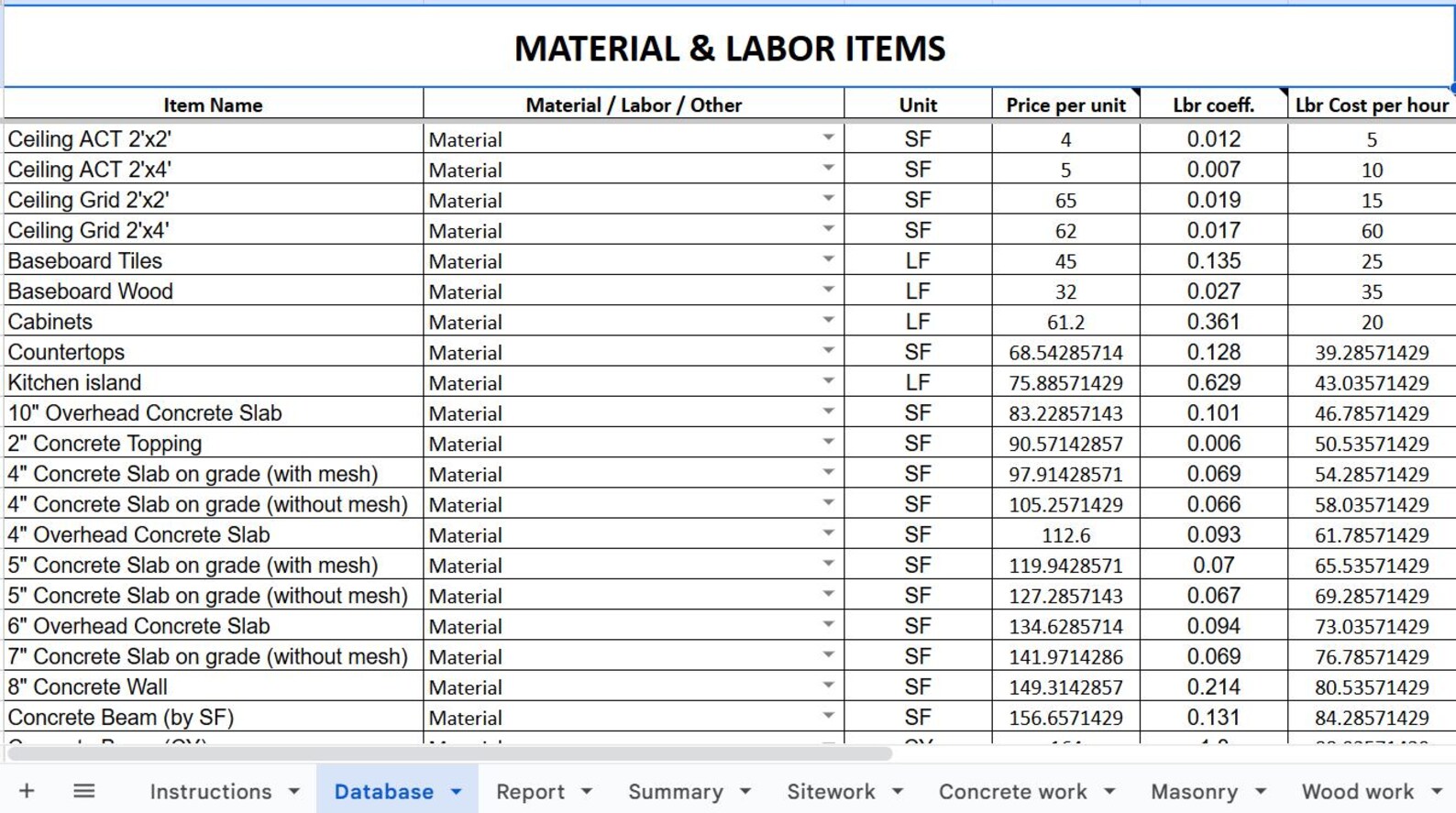The width and height of the screenshot is (1456, 813).
Task: Expand Database tab dropdown arrow
Action: tap(456, 791)
